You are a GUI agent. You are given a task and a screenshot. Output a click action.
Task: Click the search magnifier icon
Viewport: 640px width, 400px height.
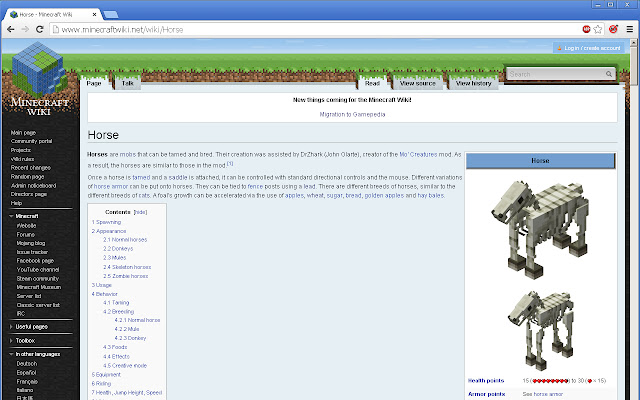(x=609, y=74)
